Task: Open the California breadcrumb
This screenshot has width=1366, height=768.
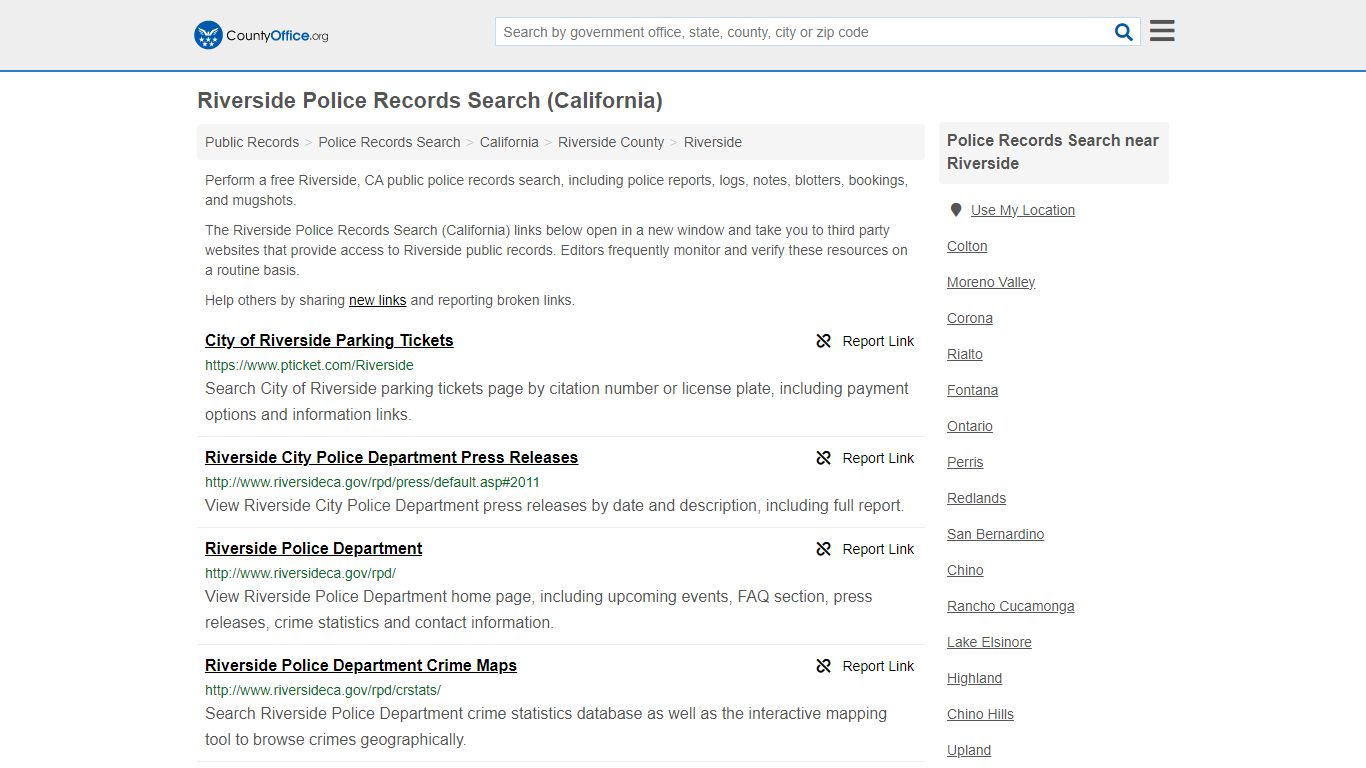Action: pyautogui.click(x=509, y=142)
